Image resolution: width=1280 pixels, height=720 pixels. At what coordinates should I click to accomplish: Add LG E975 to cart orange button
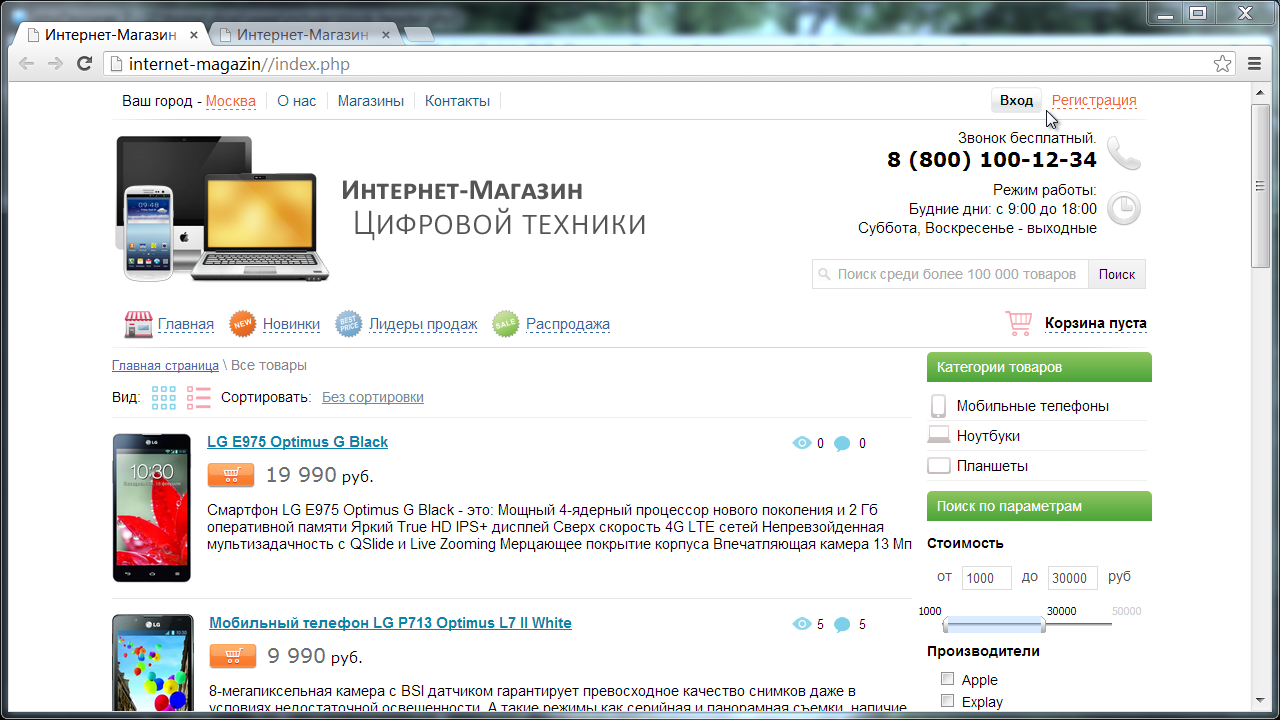point(231,475)
